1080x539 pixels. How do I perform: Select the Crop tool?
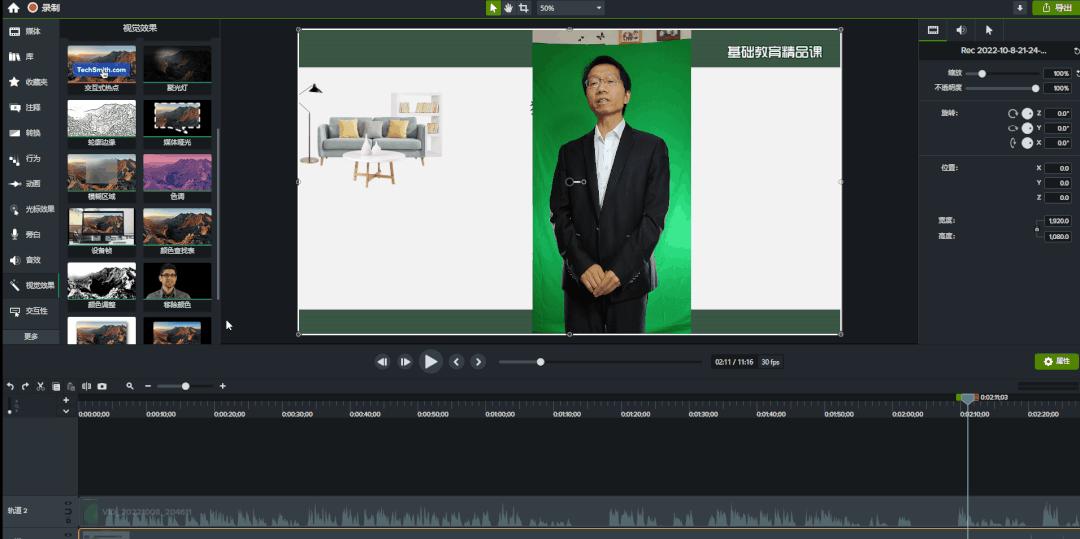pyautogui.click(x=523, y=8)
